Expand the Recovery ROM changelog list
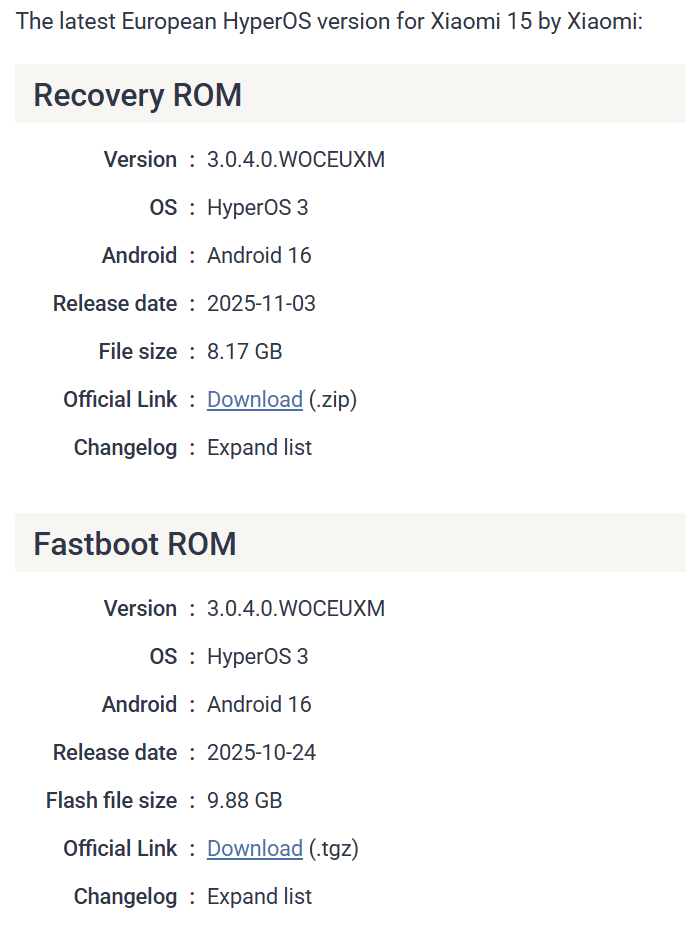This screenshot has height=930, width=686. (259, 448)
